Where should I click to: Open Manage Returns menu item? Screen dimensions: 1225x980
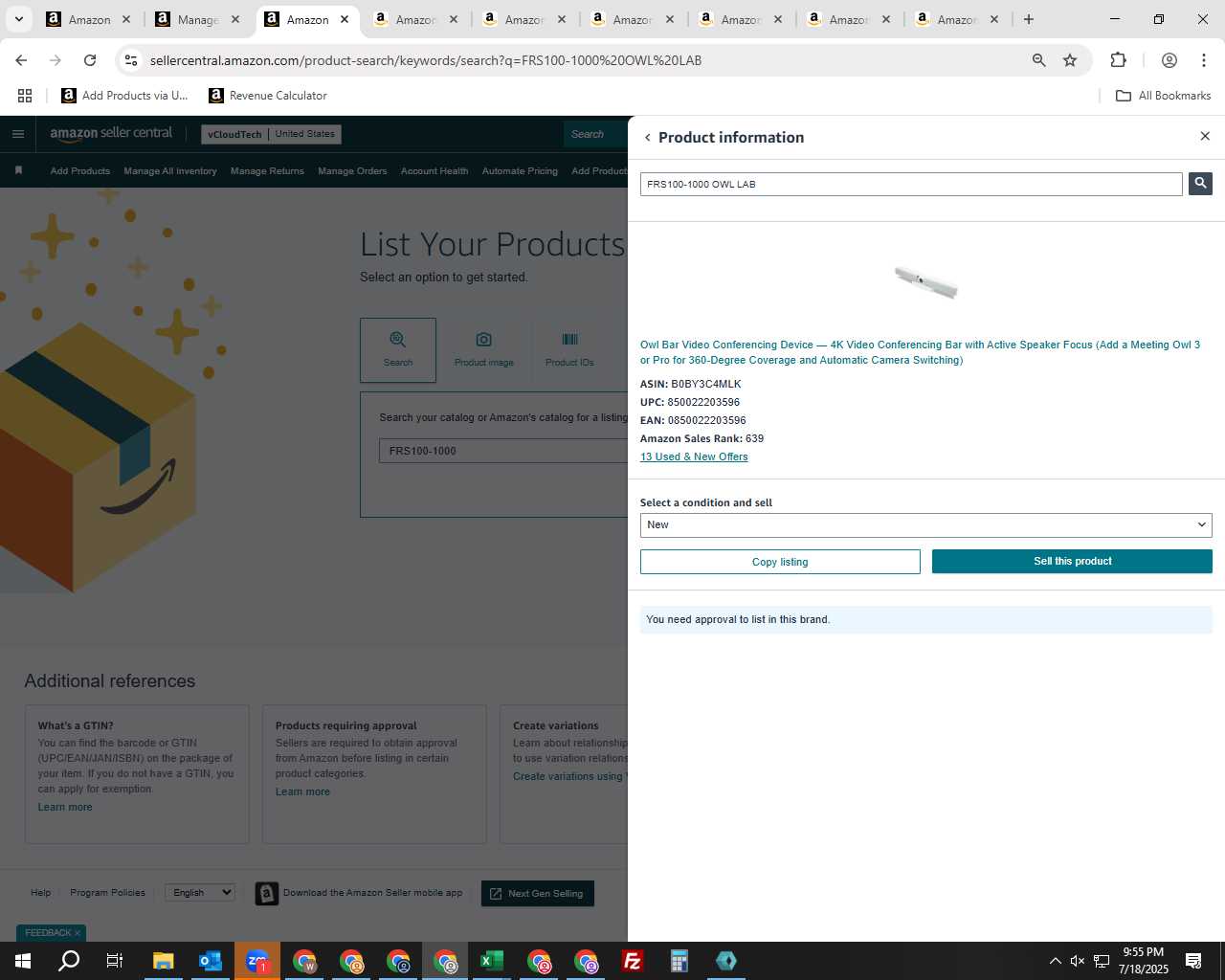coord(267,171)
